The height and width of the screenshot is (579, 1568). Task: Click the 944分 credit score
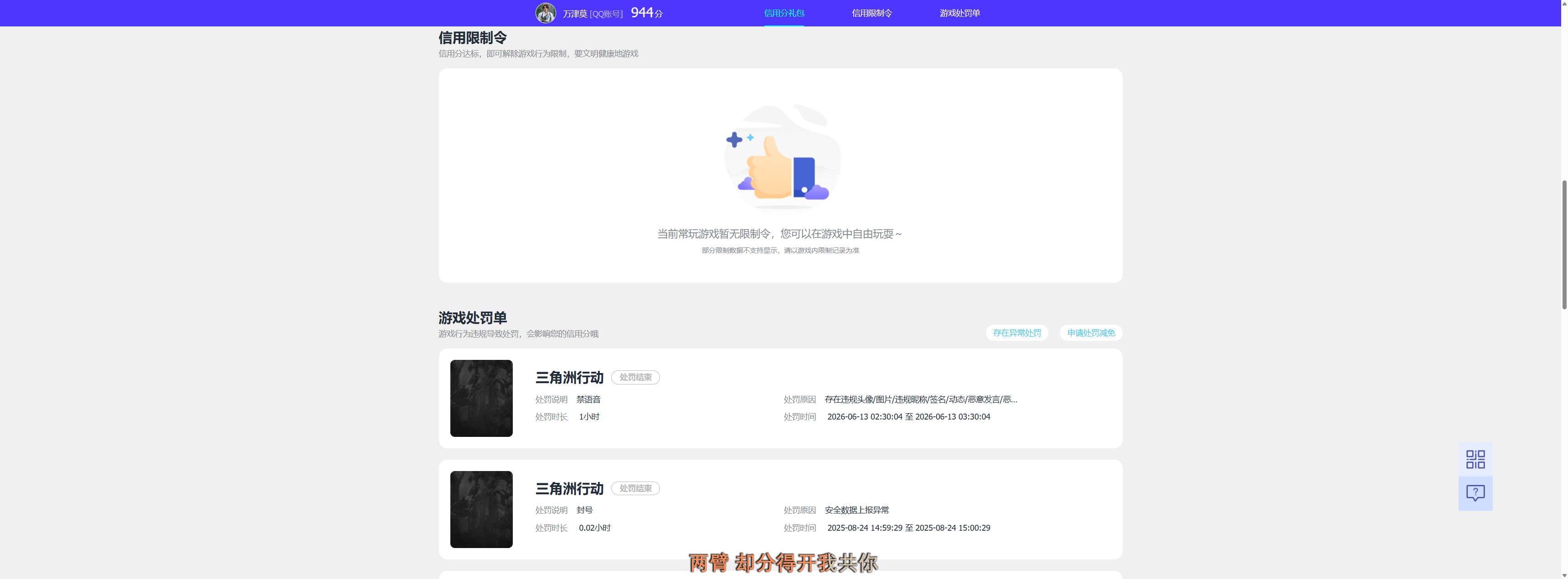(646, 13)
